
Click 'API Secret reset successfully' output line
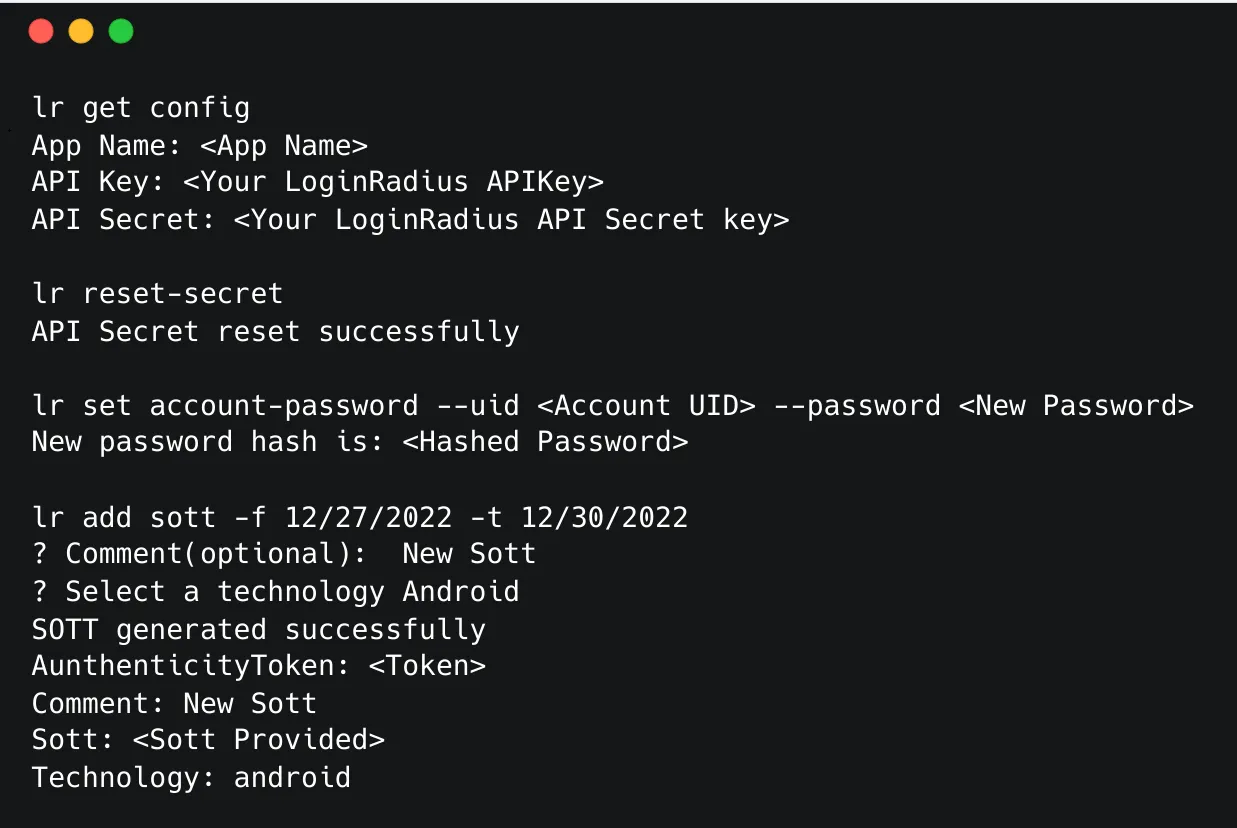point(275,331)
